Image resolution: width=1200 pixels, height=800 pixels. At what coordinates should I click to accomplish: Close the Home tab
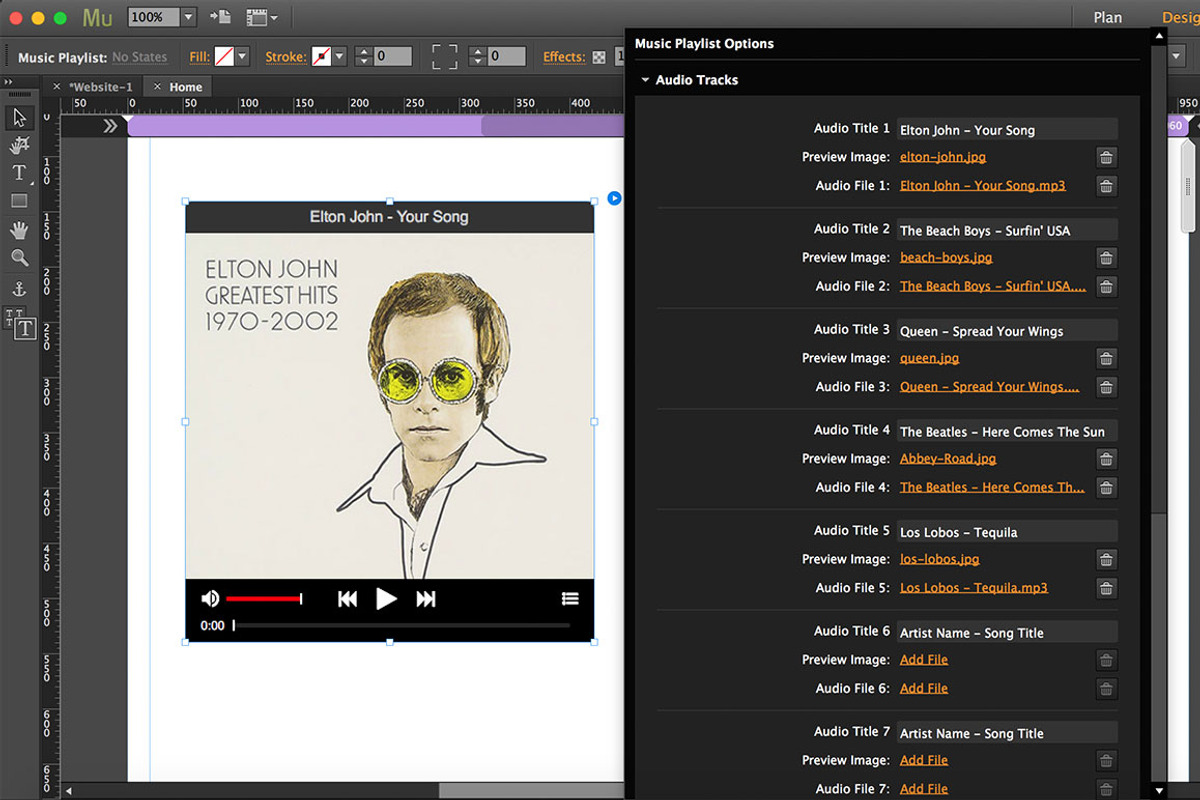pos(157,87)
